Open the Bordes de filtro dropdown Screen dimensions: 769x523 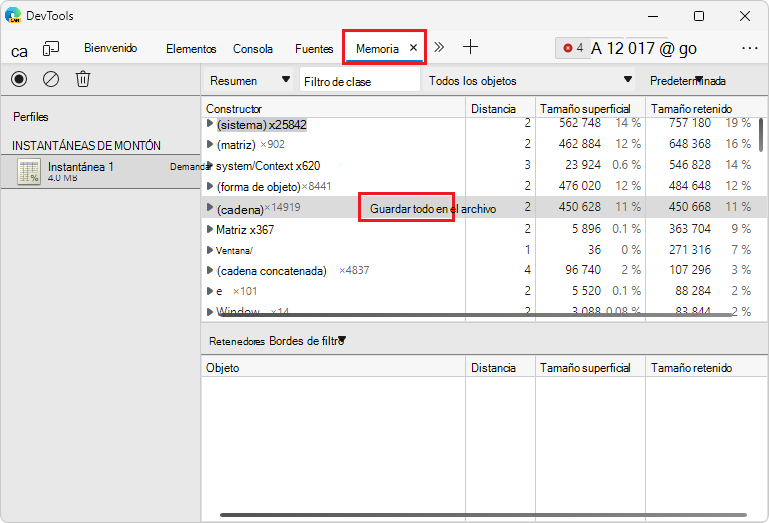(x=308, y=340)
